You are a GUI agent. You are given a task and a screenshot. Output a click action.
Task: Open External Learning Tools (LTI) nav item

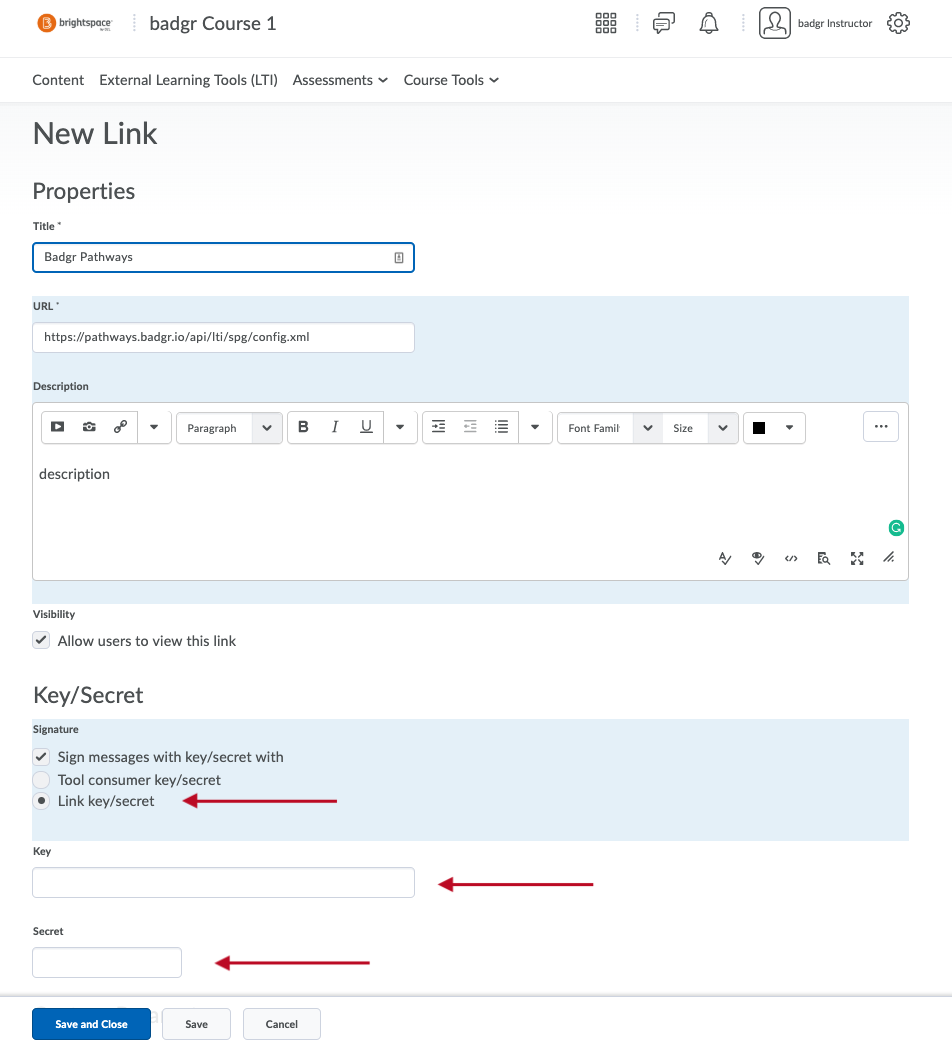click(189, 80)
